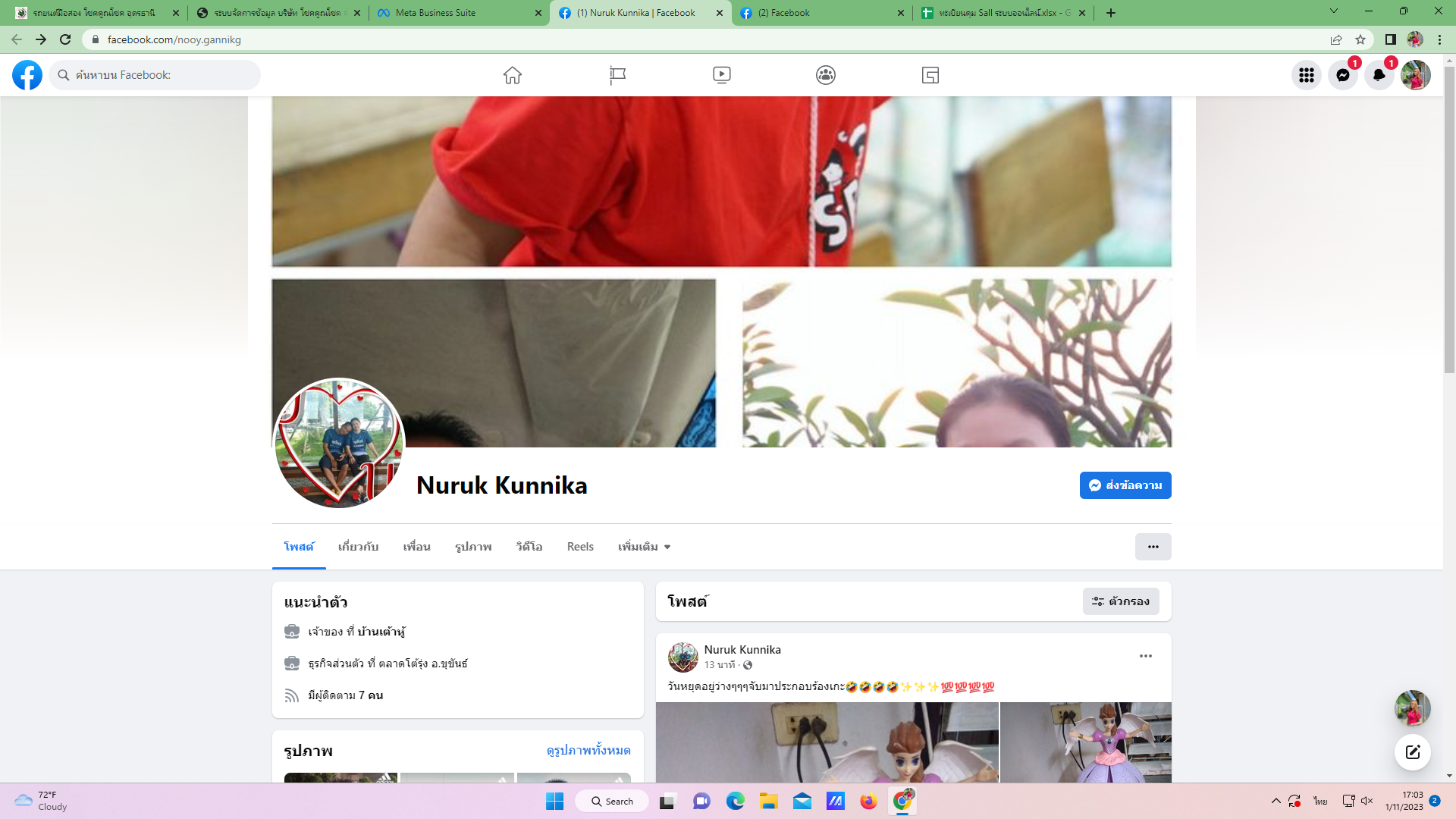Switch to the เกี่ยวกับ tab
Image resolution: width=1456 pixels, height=819 pixels.
(358, 547)
